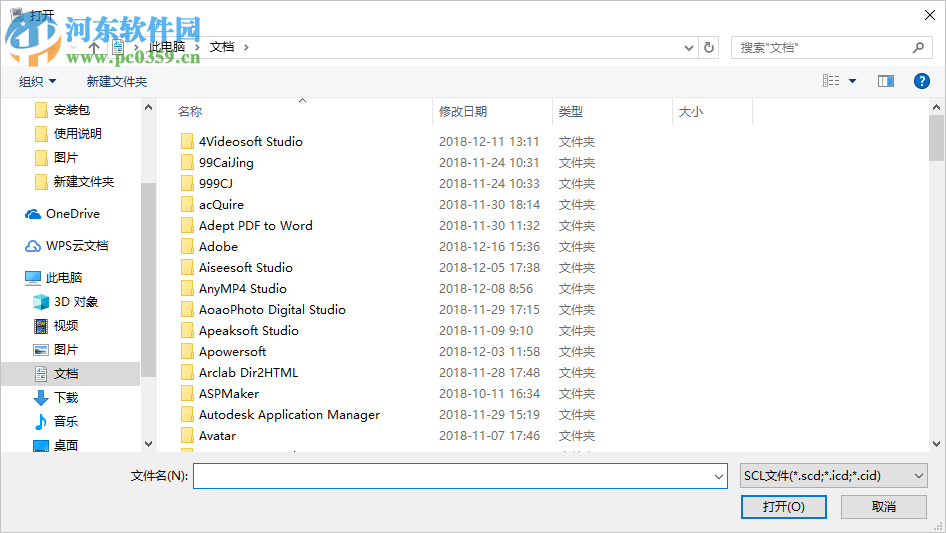Refresh the current folder listing
This screenshot has width=946, height=533.
point(709,47)
